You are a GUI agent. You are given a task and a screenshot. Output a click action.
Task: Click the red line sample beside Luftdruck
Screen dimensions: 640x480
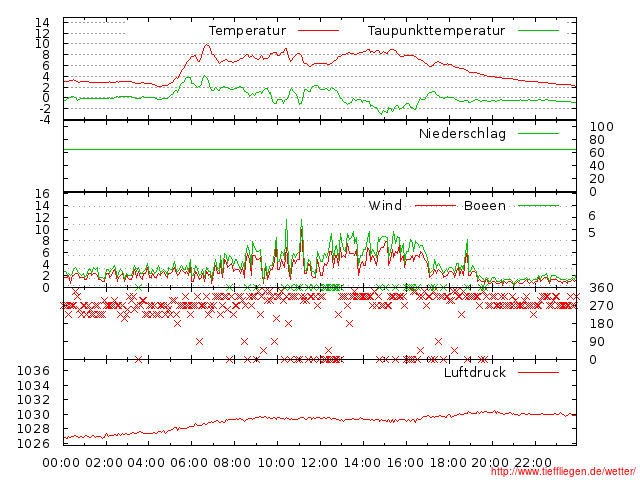[x=538, y=372]
